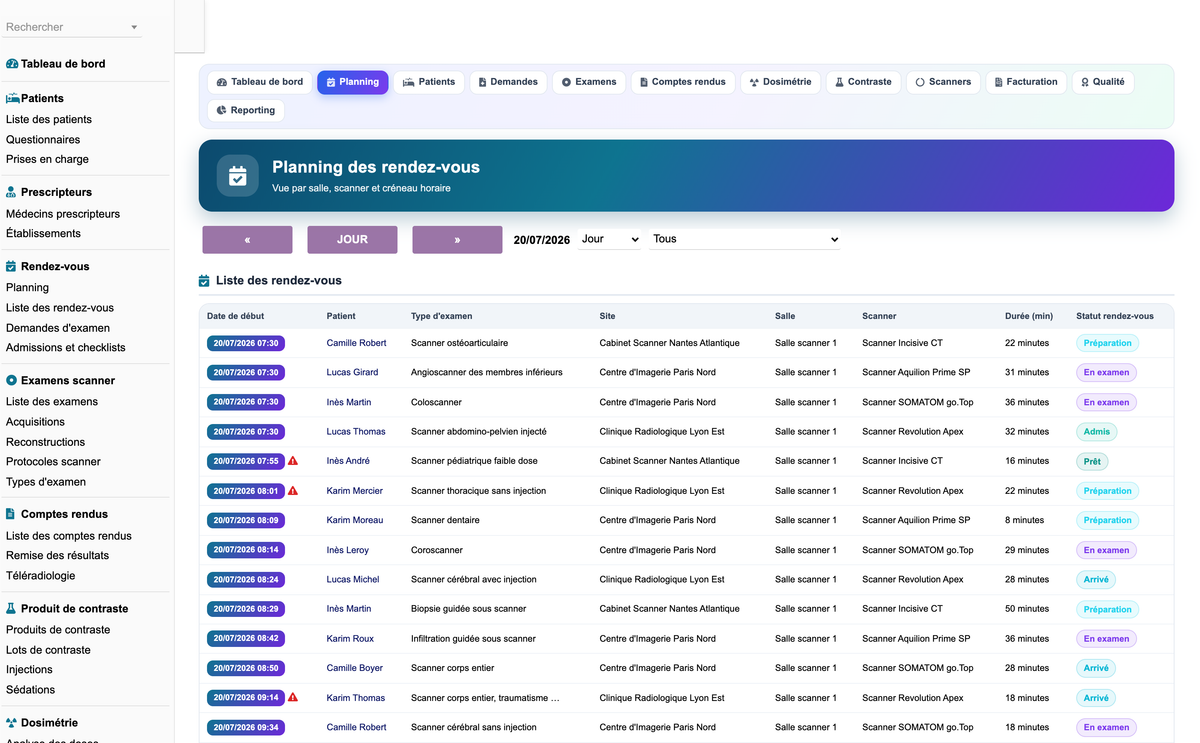This screenshot has height=743, width=1200.
Task: Click the Dosimétrie radiation icon in sidebar
Action: [x=12, y=723]
